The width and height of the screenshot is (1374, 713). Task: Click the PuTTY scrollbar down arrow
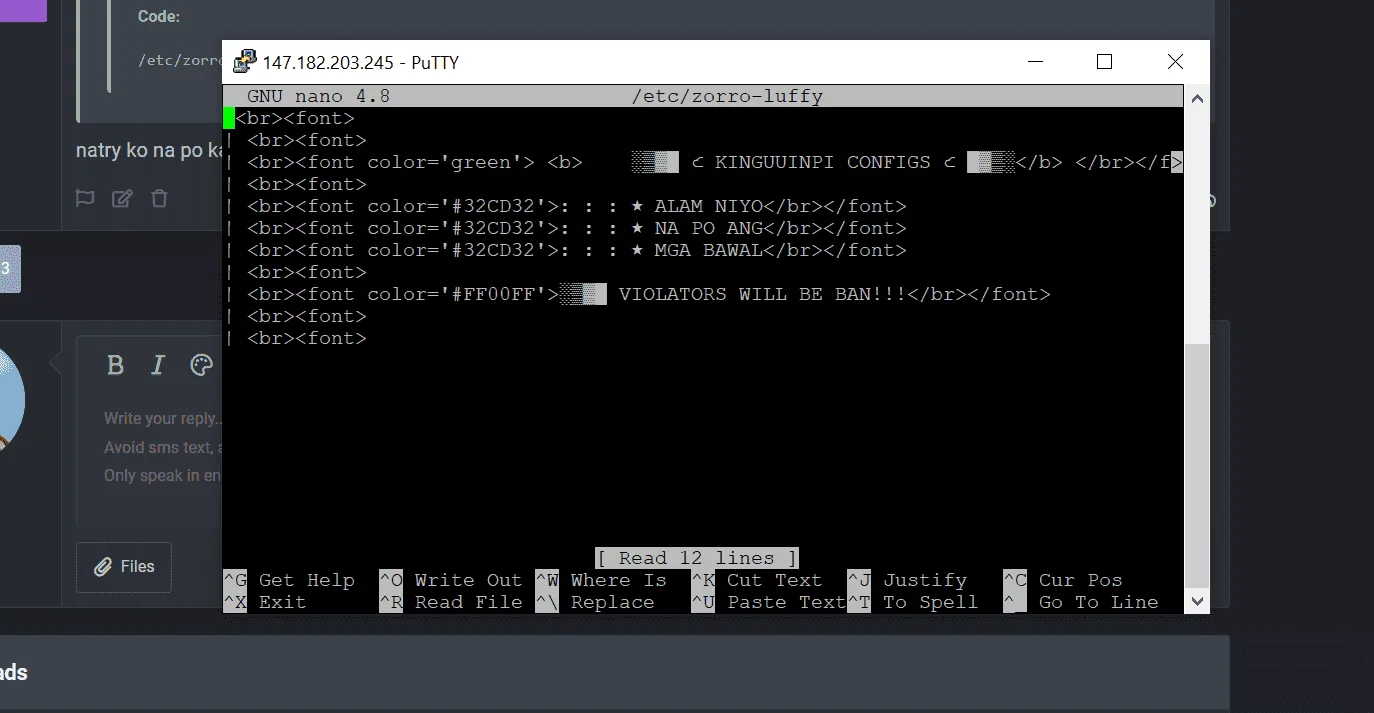pyautogui.click(x=1197, y=601)
